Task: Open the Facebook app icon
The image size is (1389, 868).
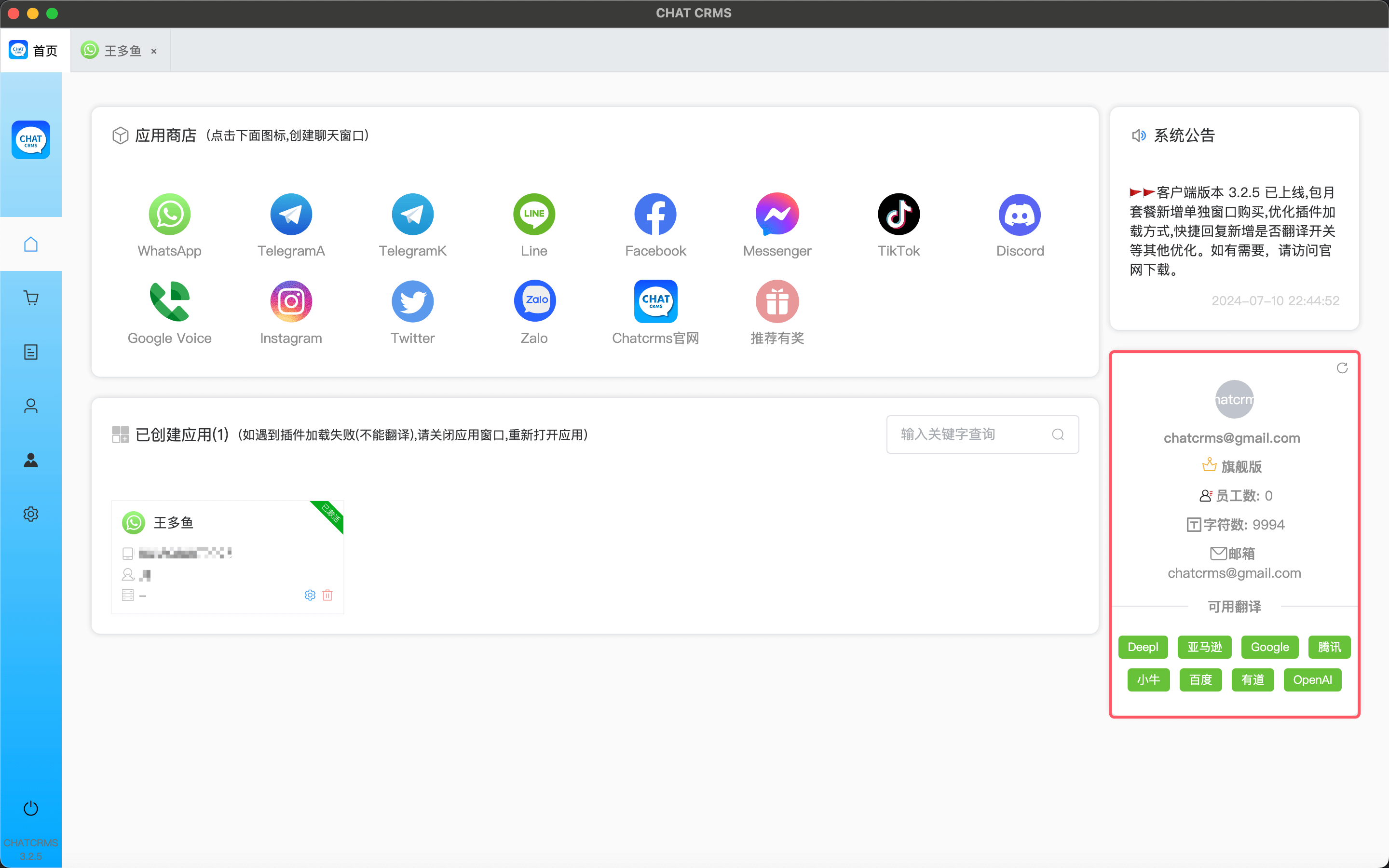Action: pos(655,214)
